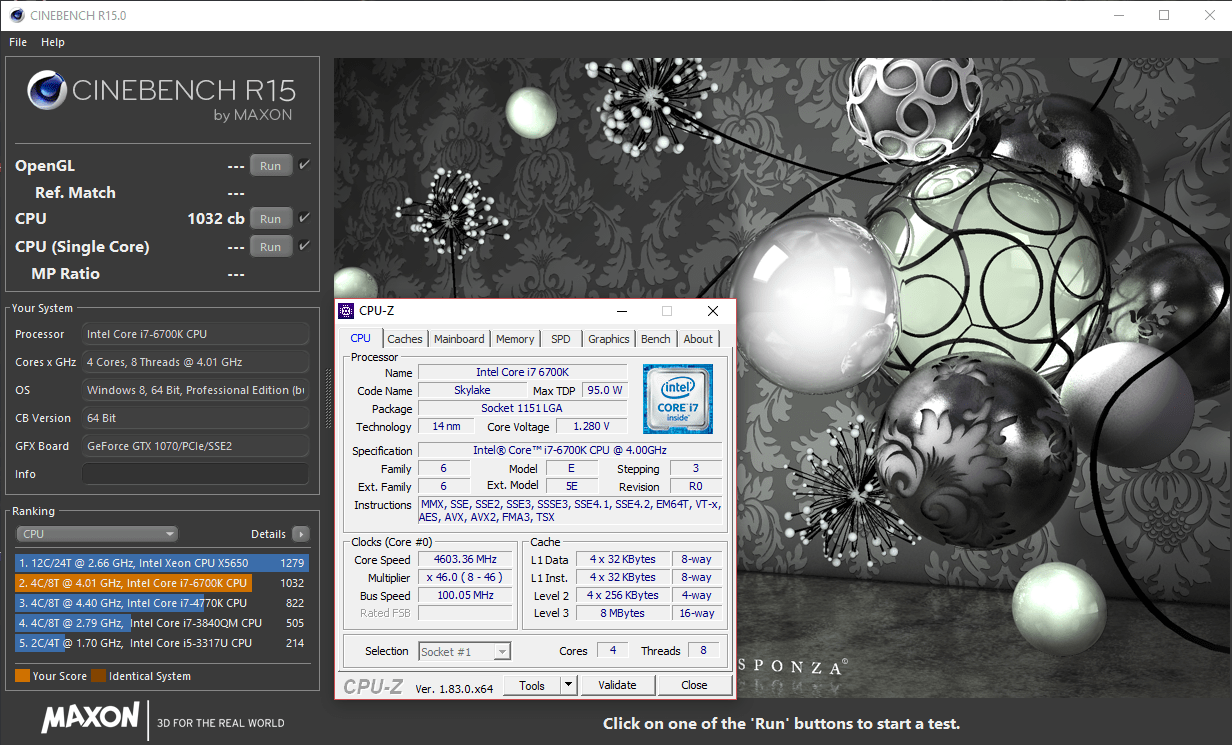
Task: Open ranking Details arrow button
Action: (x=300, y=534)
